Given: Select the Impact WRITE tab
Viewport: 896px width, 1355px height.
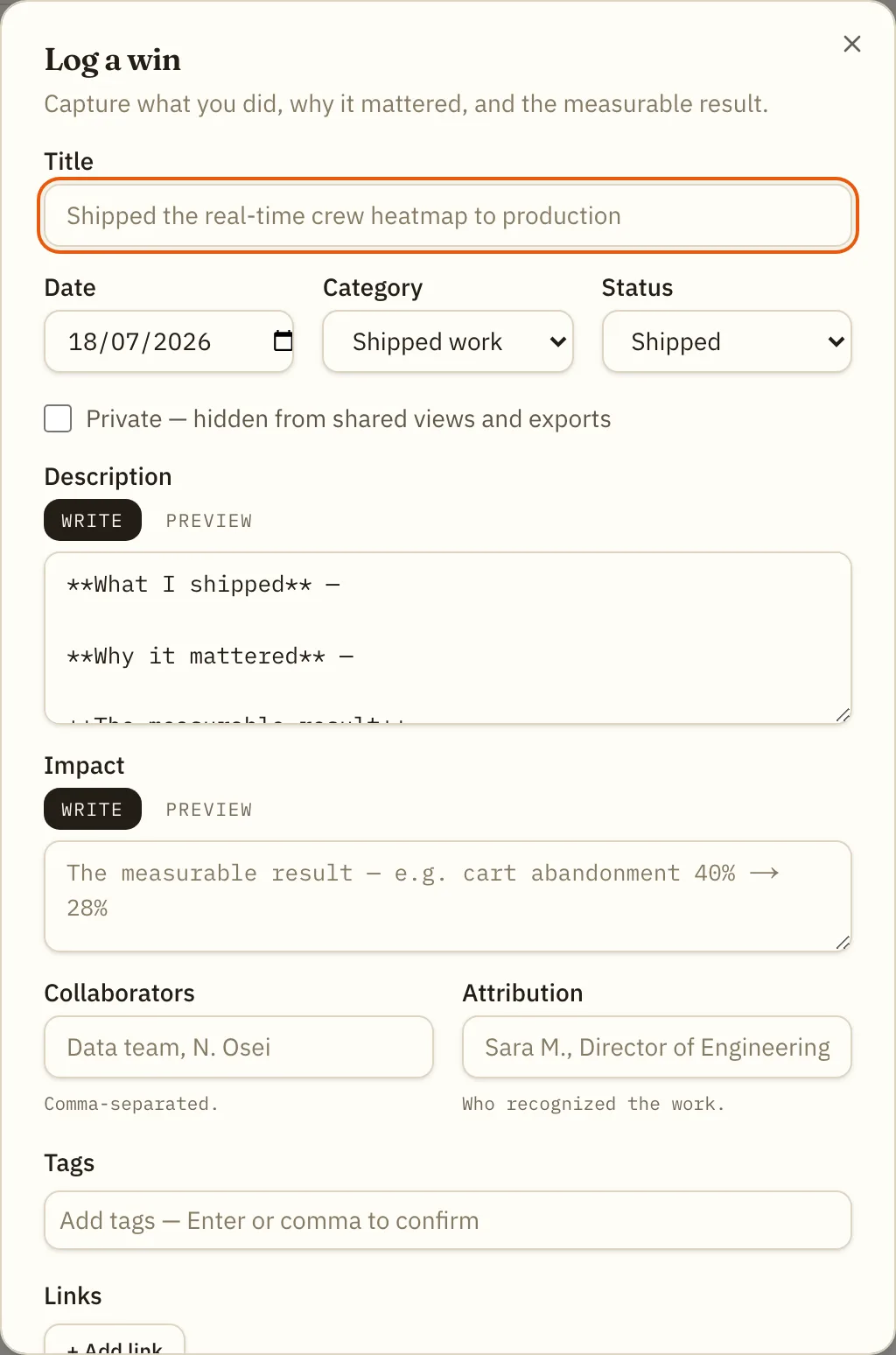Looking at the screenshot, I should coord(93,809).
